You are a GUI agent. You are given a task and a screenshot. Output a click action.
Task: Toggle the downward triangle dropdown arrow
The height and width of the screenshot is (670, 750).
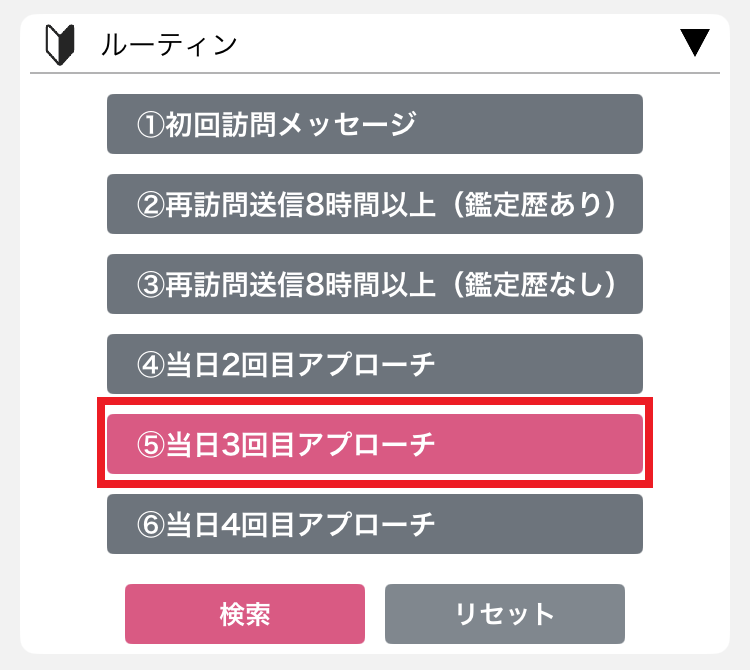[695, 43]
